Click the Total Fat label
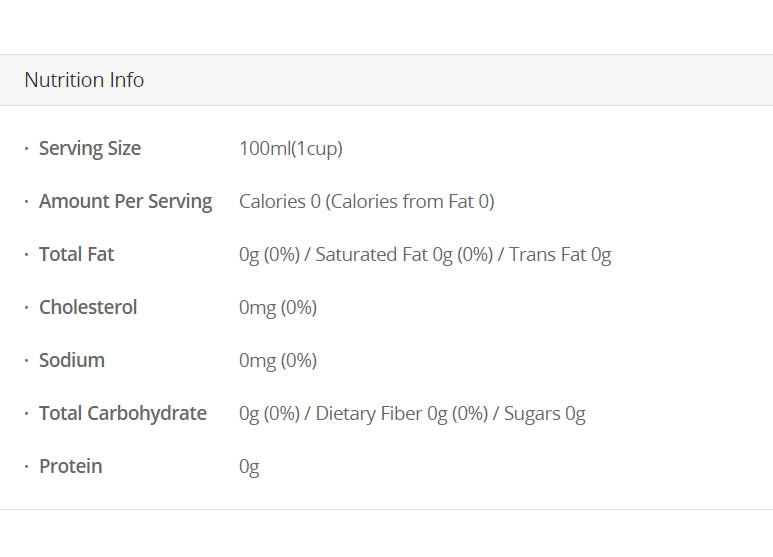 tap(76, 254)
